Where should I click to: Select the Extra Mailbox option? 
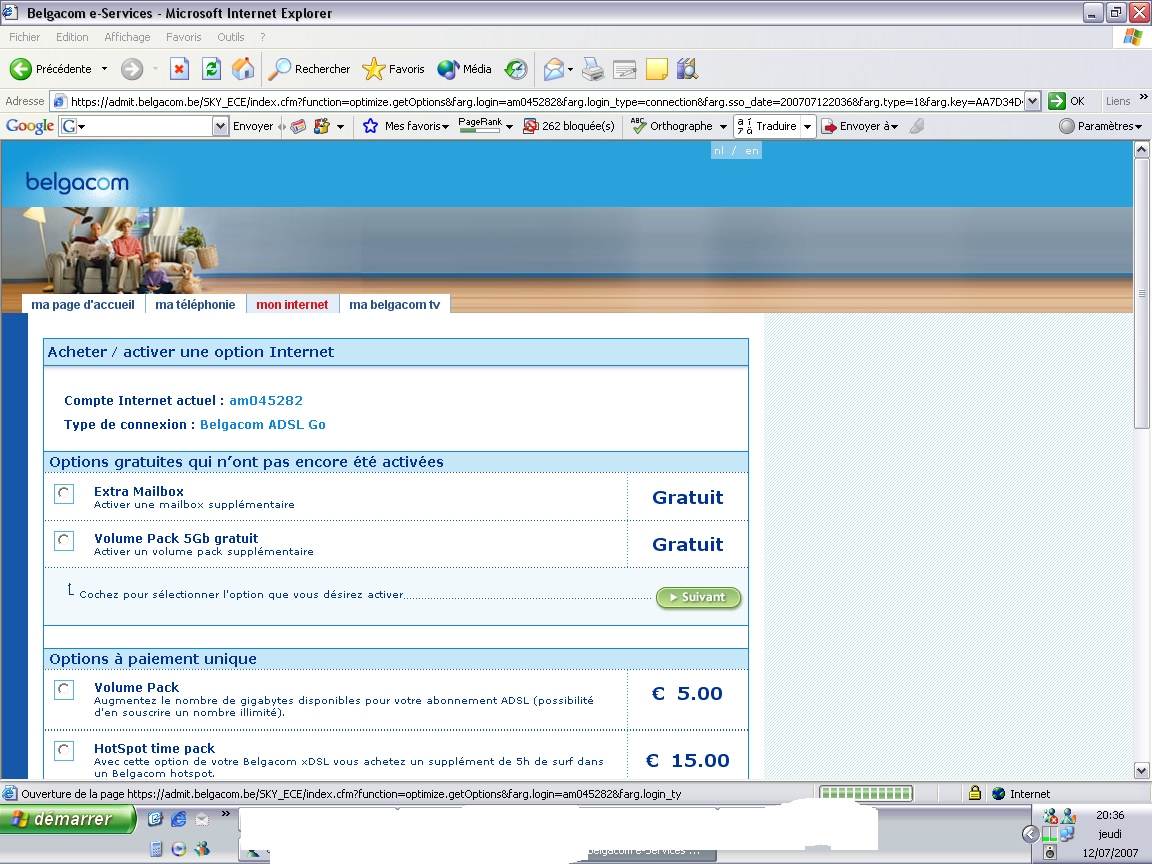(64, 493)
